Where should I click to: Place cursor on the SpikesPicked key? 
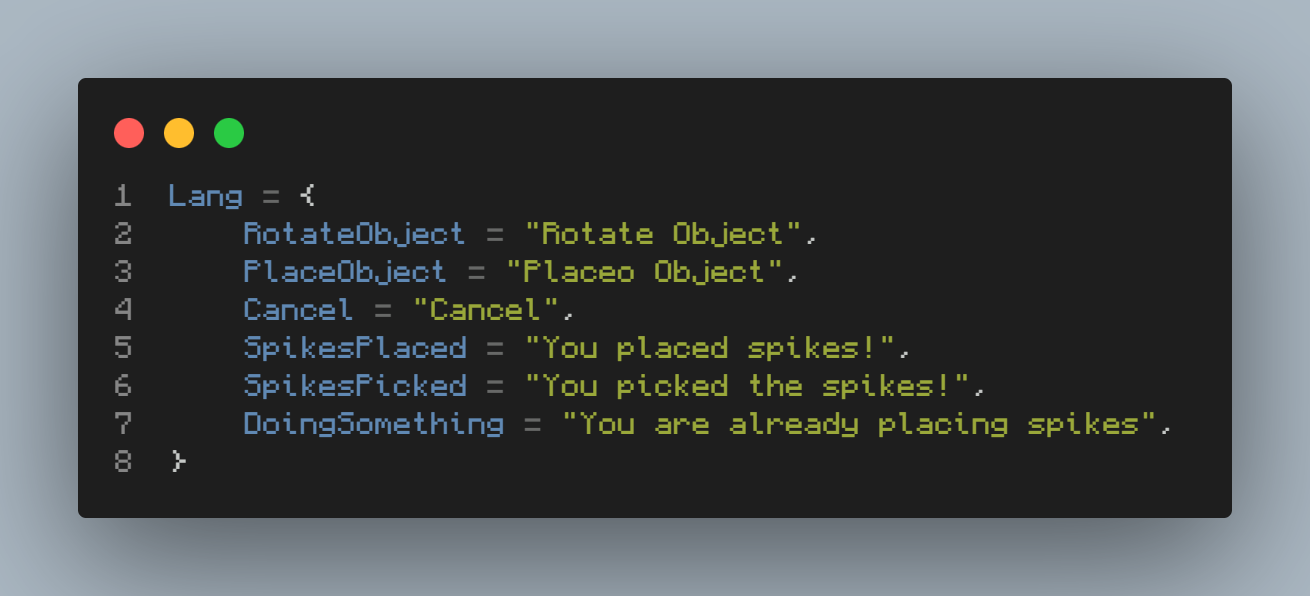pyautogui.click(x=354, y=385)
